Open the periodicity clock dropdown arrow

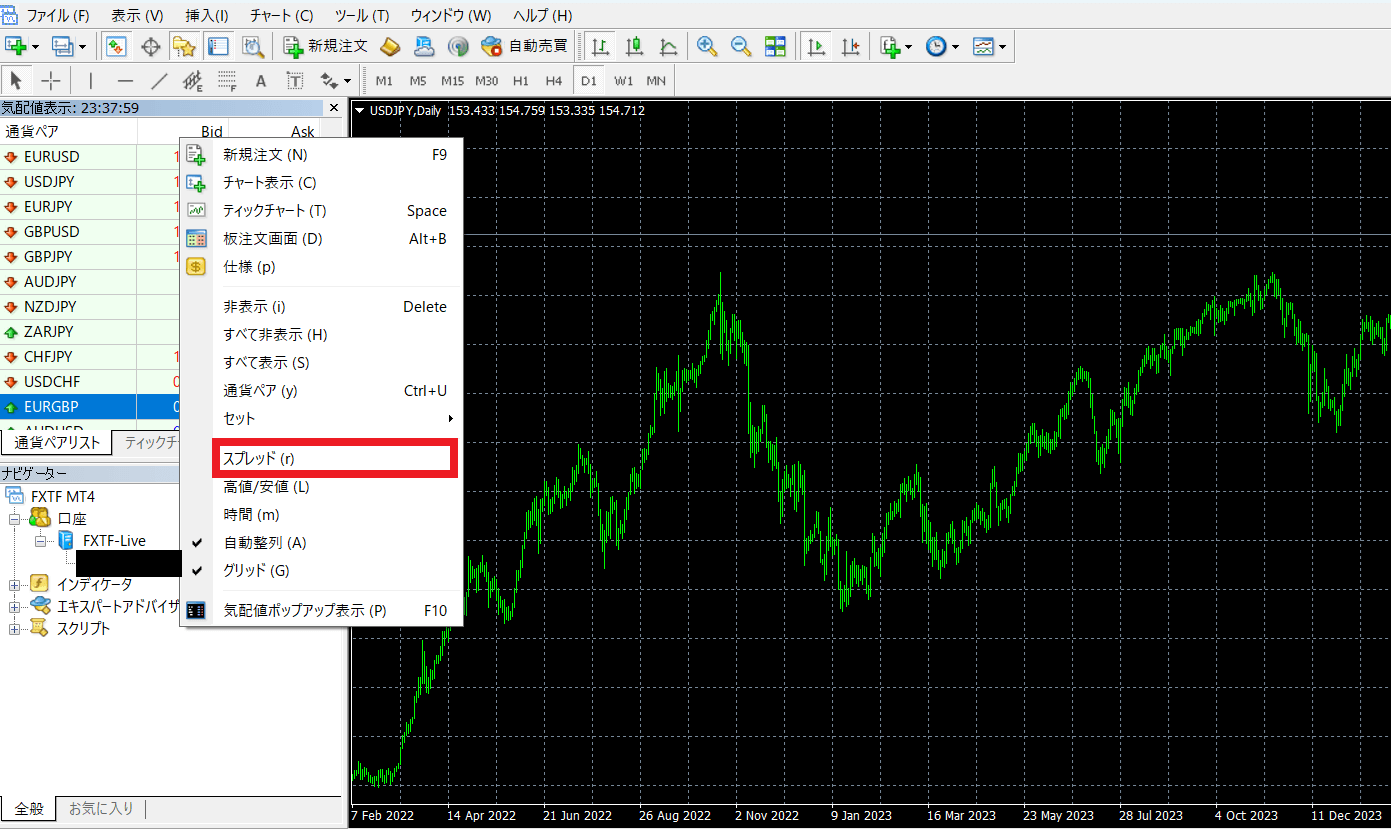pos(956,47)
